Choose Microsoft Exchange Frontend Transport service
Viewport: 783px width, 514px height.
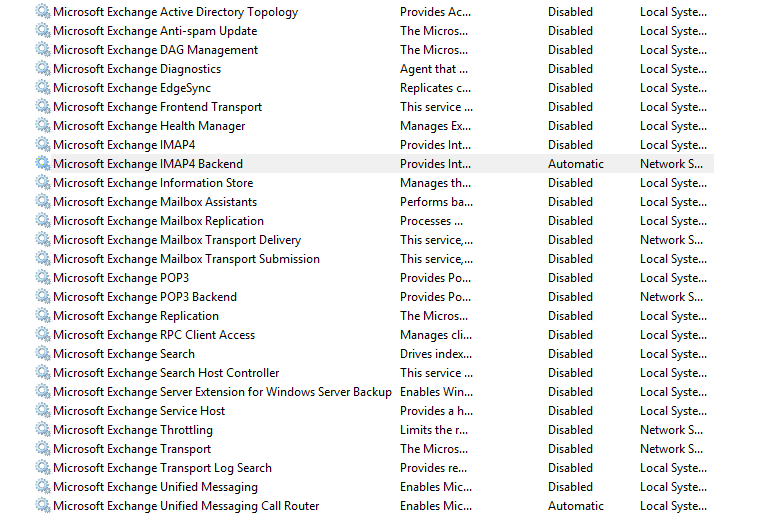[x=157, y=107]
